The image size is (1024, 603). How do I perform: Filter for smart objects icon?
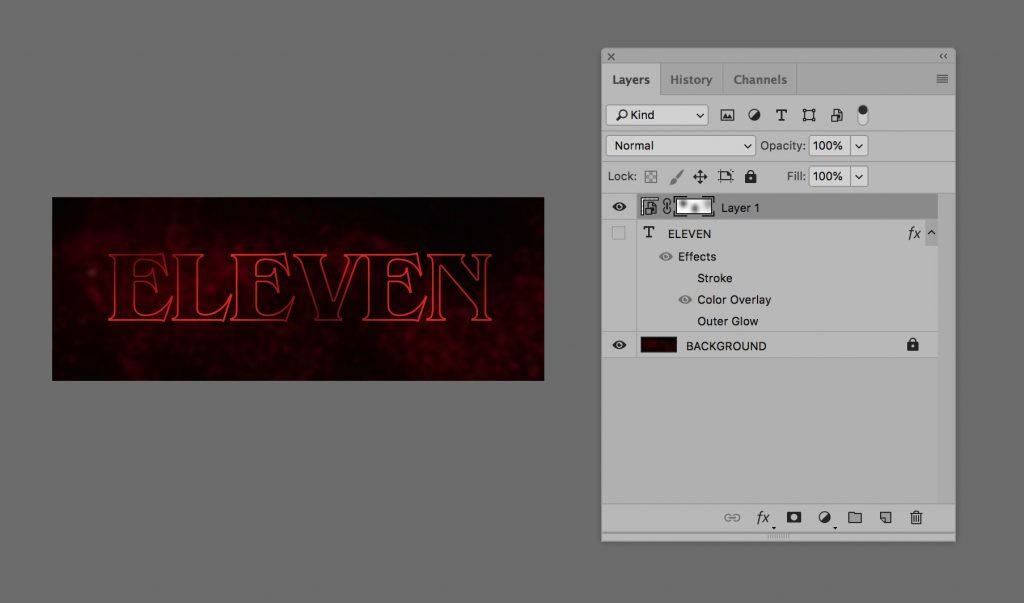pos(837,116)
